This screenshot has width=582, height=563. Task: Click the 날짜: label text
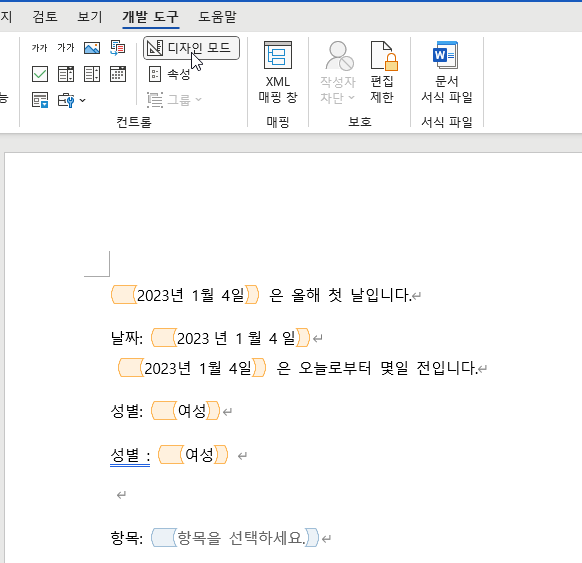(127, 338)
